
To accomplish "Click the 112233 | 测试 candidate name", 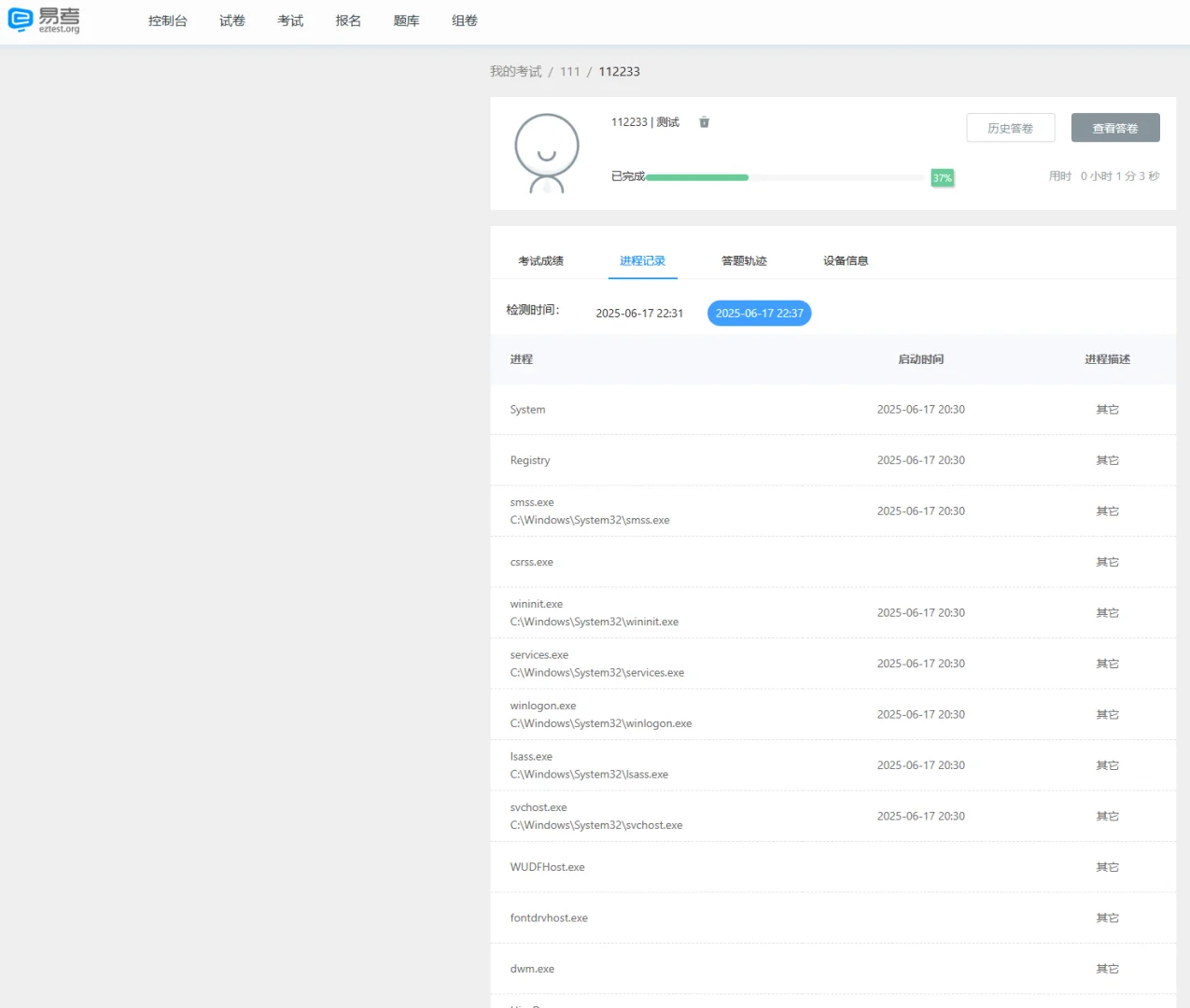I will click(x=645, y=122).
